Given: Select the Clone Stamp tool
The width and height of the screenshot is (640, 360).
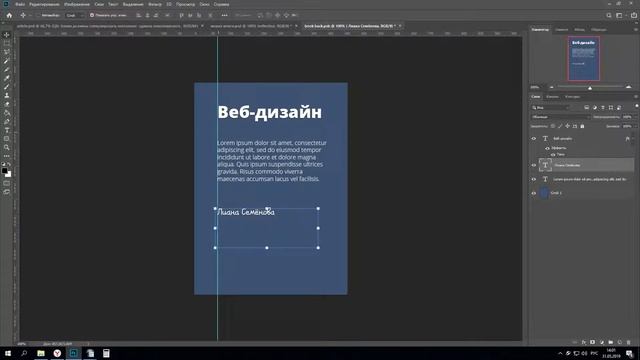Looking at the screenshot, I should coord(7,95).
